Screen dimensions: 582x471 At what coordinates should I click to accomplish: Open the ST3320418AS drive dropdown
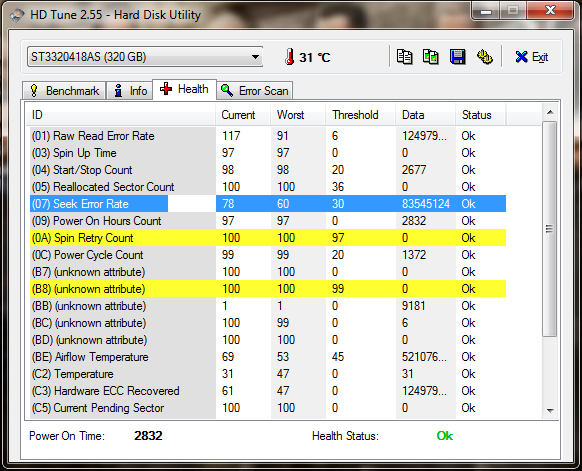coord(145,57)
